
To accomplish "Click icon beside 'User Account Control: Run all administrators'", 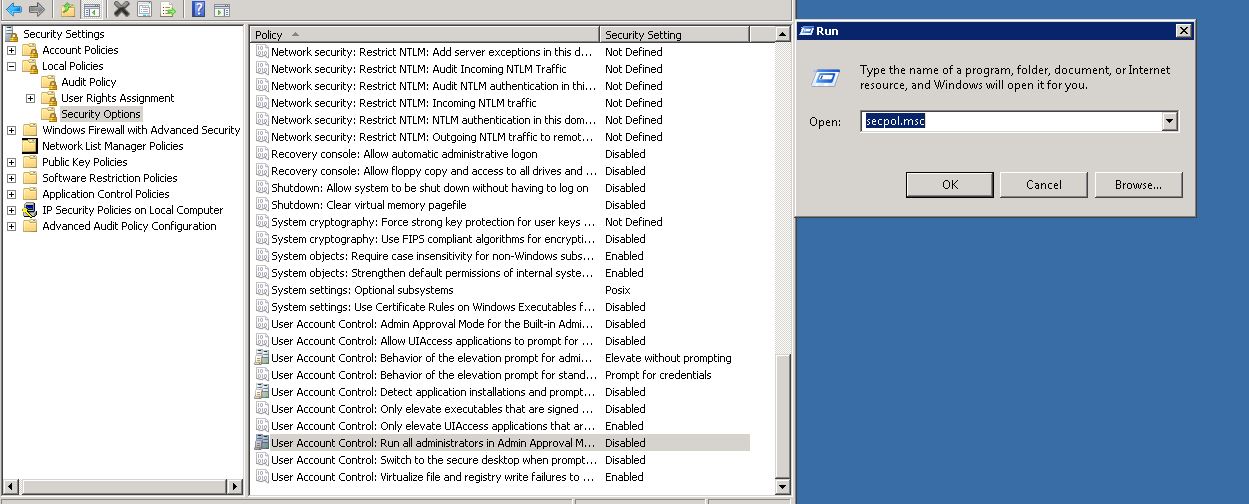I will (262, 443).
